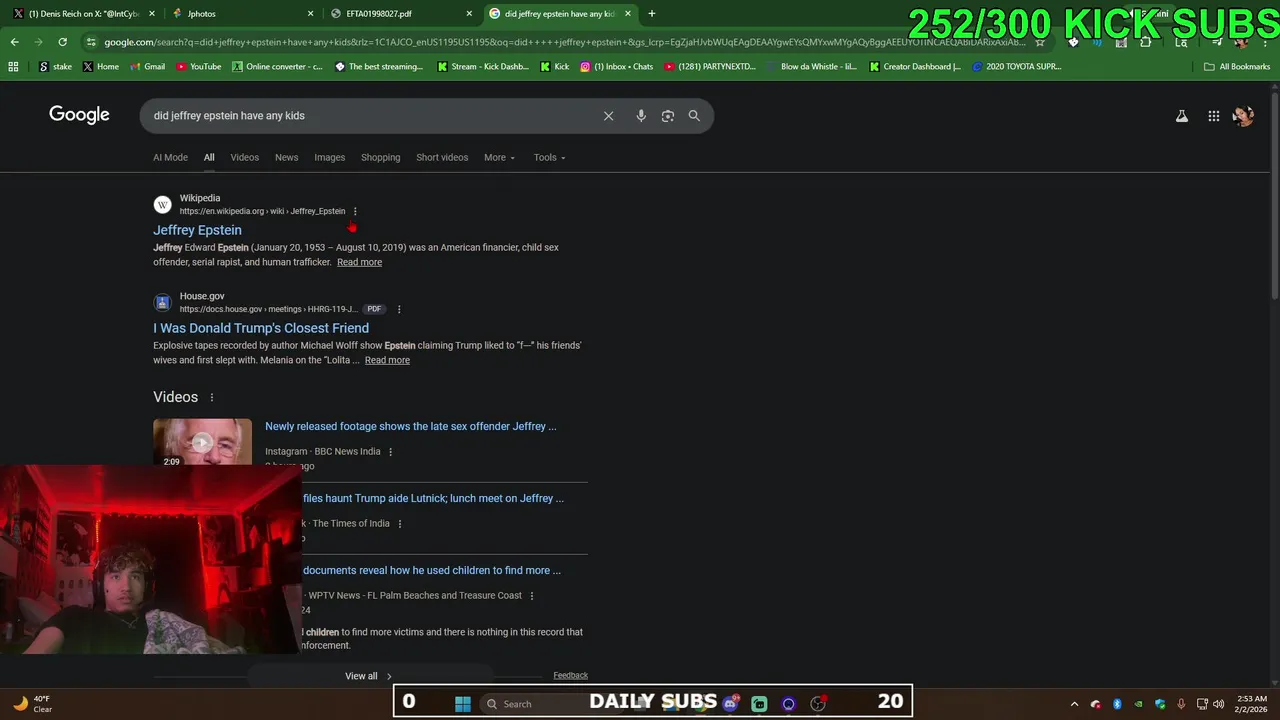Viewport: 1280px width, 720px height.
Task: Open the weather widget showing 40°F
Action: coord(33,704)
